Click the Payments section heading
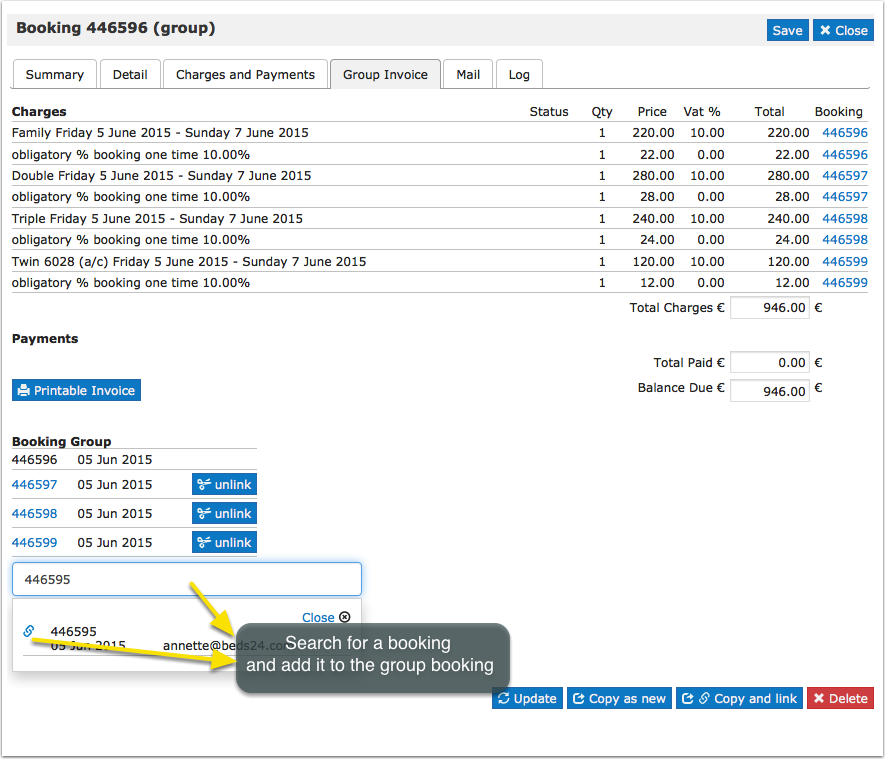 [x=45, y=339]
